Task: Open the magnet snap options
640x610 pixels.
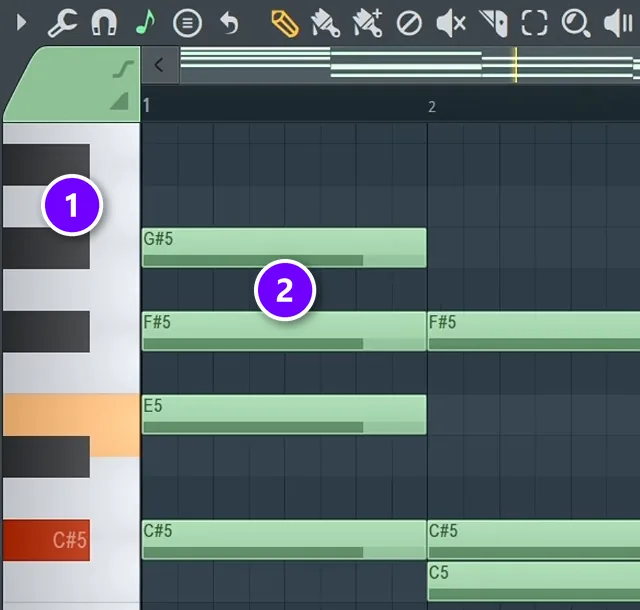Action: pyautogui.click(x=104, y=23)
